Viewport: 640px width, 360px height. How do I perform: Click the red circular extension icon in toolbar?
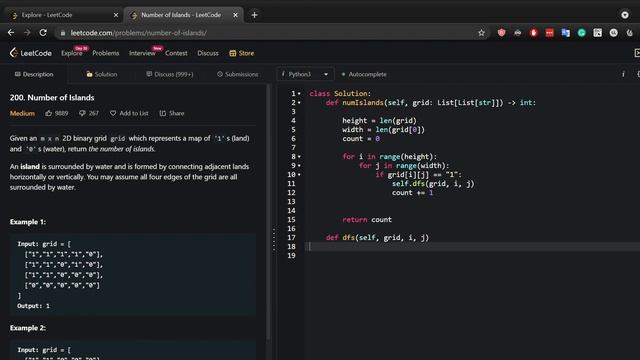tap(533, 33)
